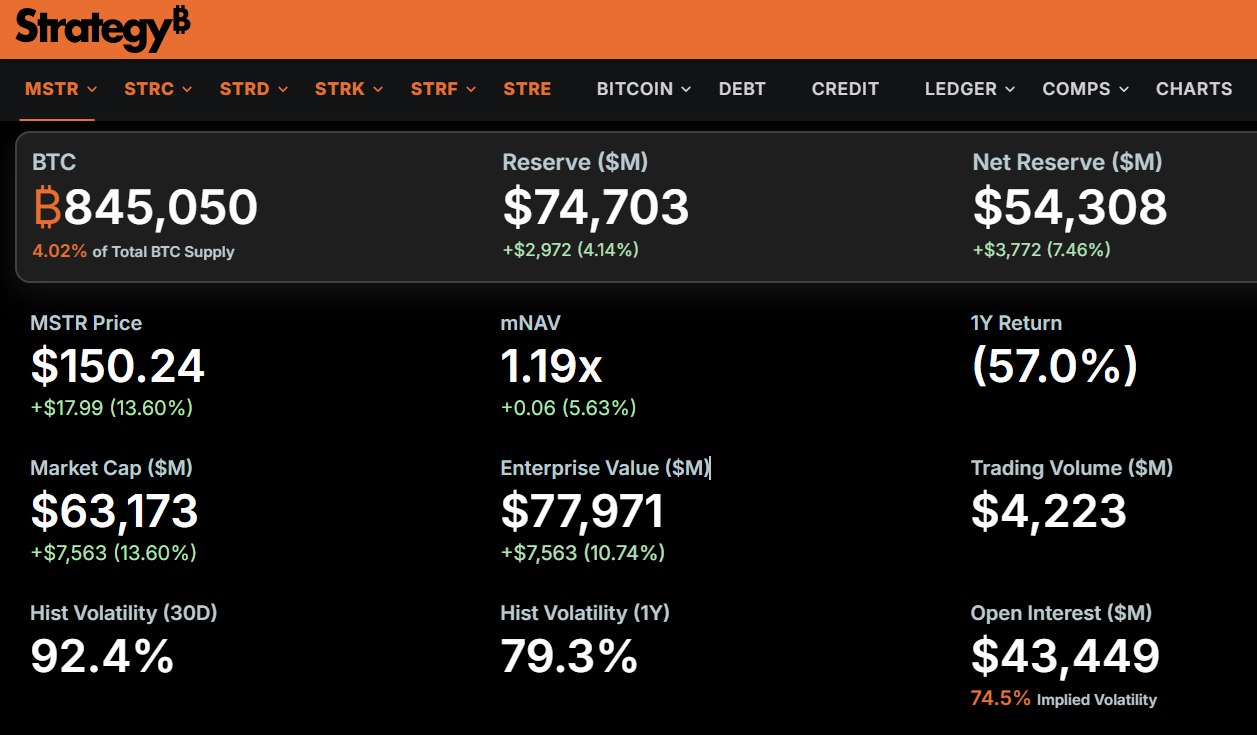Screen dimensions: 1257x735
Task: Open the STRC tab
Action: click(149, 89)
